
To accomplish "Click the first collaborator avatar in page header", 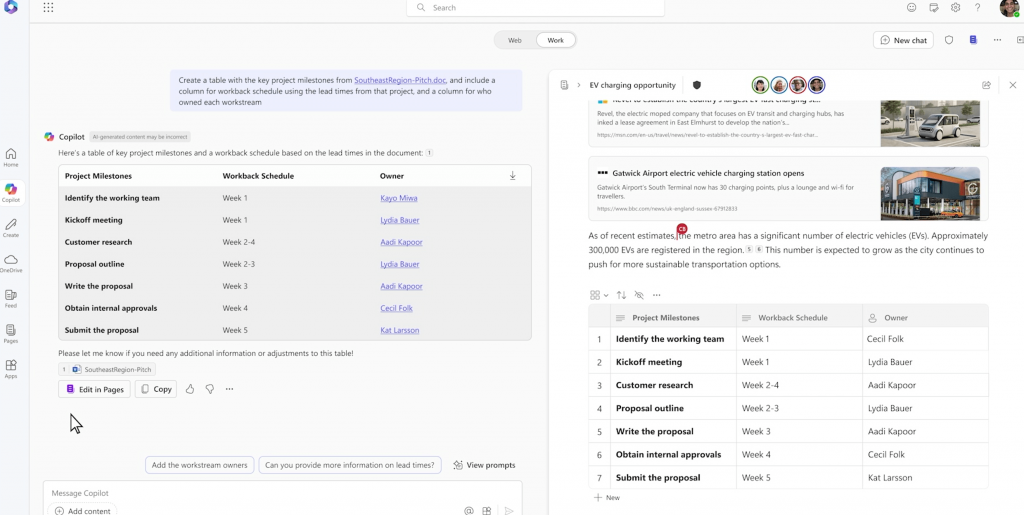I will (x=760, y=85).
